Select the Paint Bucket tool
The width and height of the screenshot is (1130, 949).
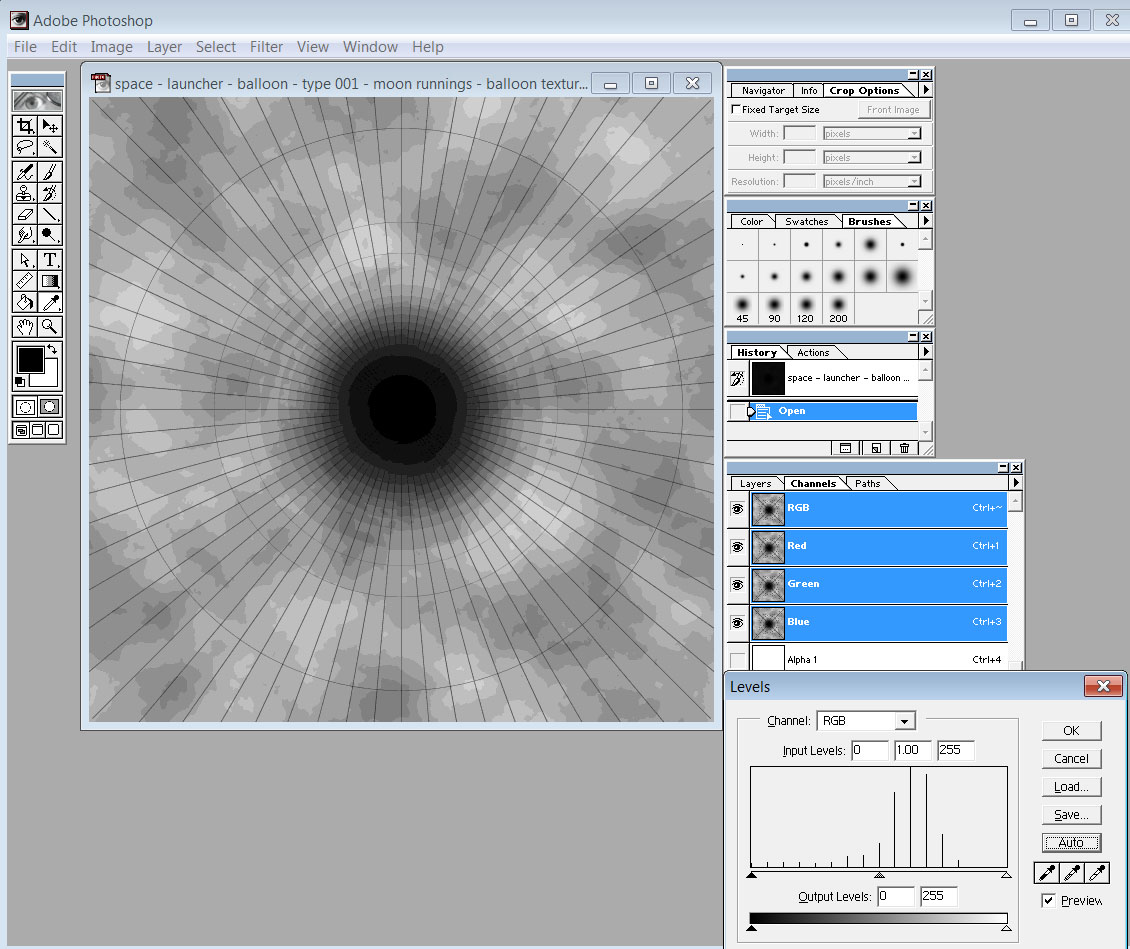25,302
